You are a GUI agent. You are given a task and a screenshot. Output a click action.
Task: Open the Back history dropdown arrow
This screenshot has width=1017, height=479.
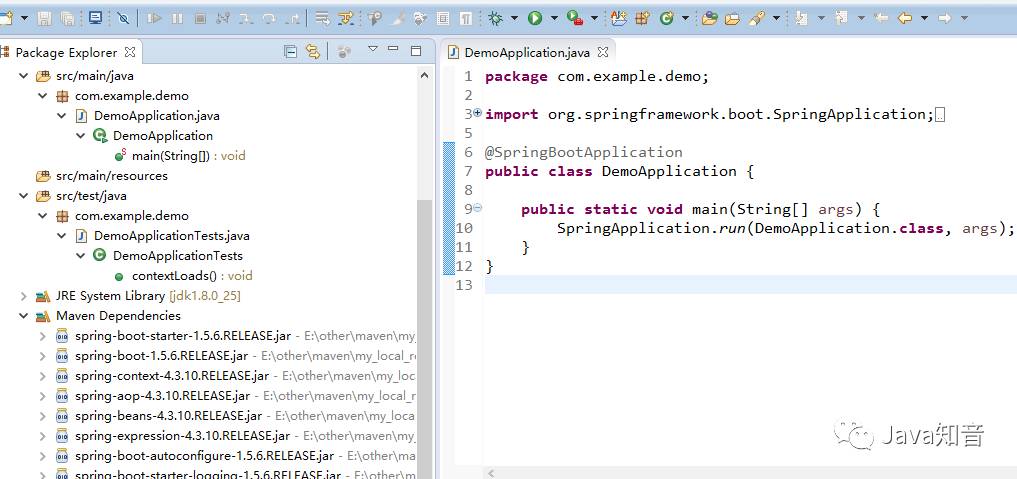pos(924,19)
